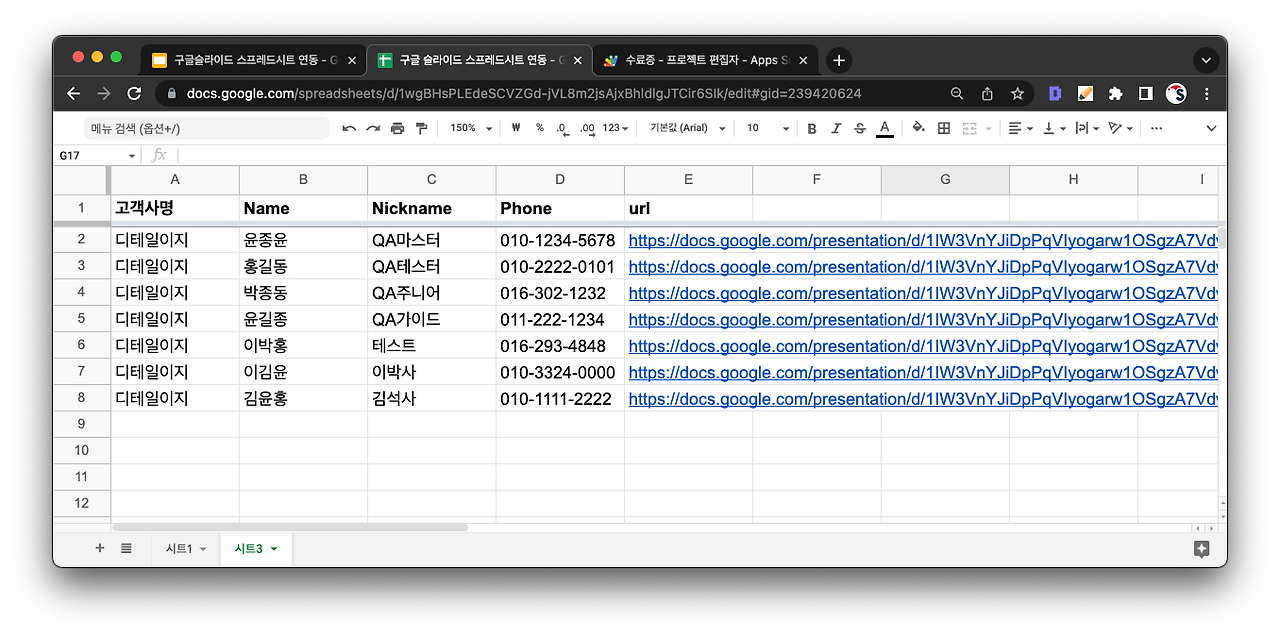The height and width of the screenshot is (637, 1280).
Task: Open the 시트3 tab dropdown arrow
Action: [x=273, y=549]
